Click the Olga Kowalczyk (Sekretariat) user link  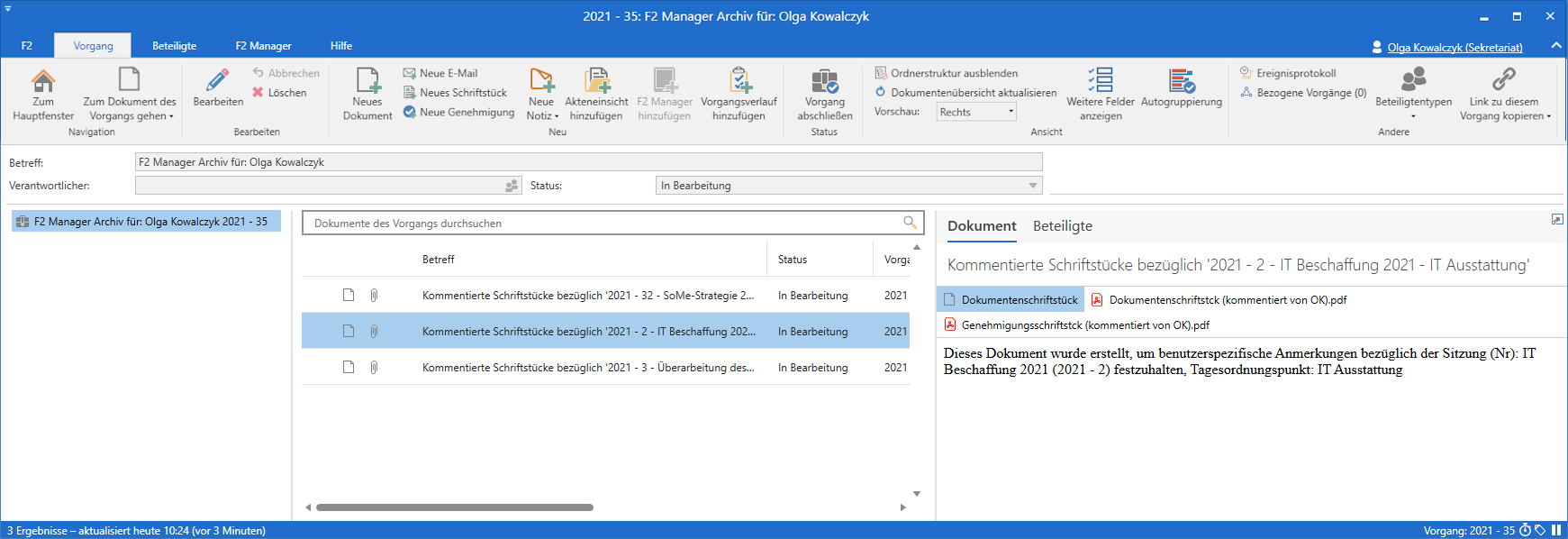(1455, 48)
